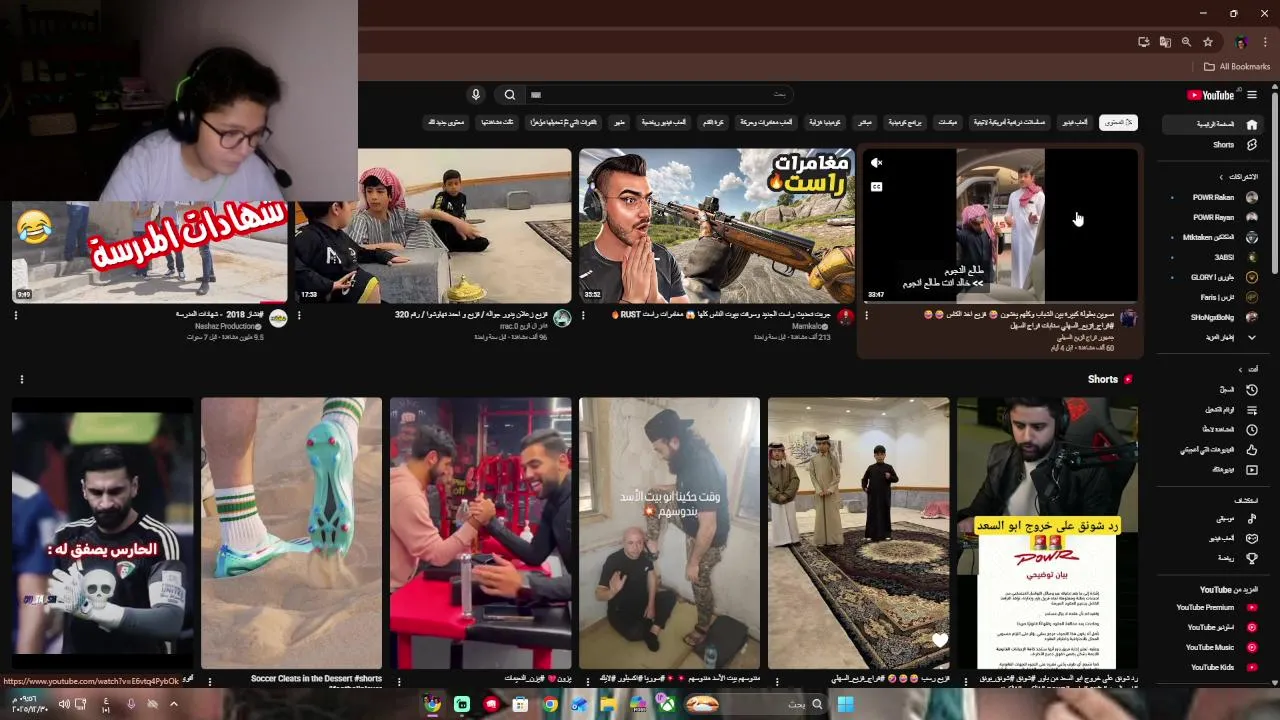Viewport: 1280px width, 720px height.
Task: Click the magnifier search button
Action: click(x=510, y=94)
